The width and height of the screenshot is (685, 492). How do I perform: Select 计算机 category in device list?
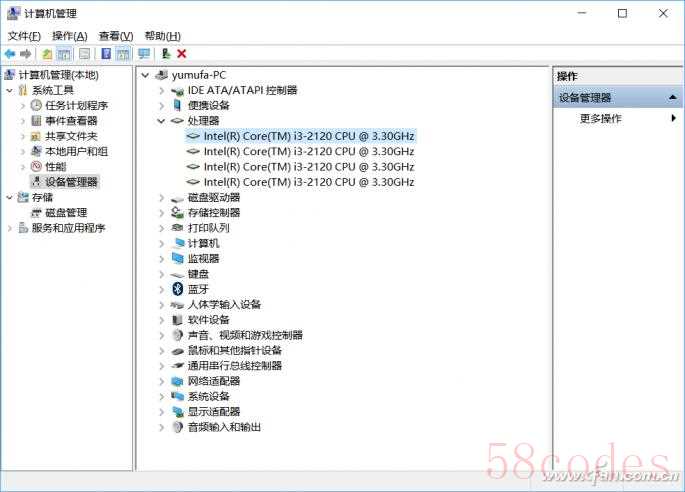(203, 243)
